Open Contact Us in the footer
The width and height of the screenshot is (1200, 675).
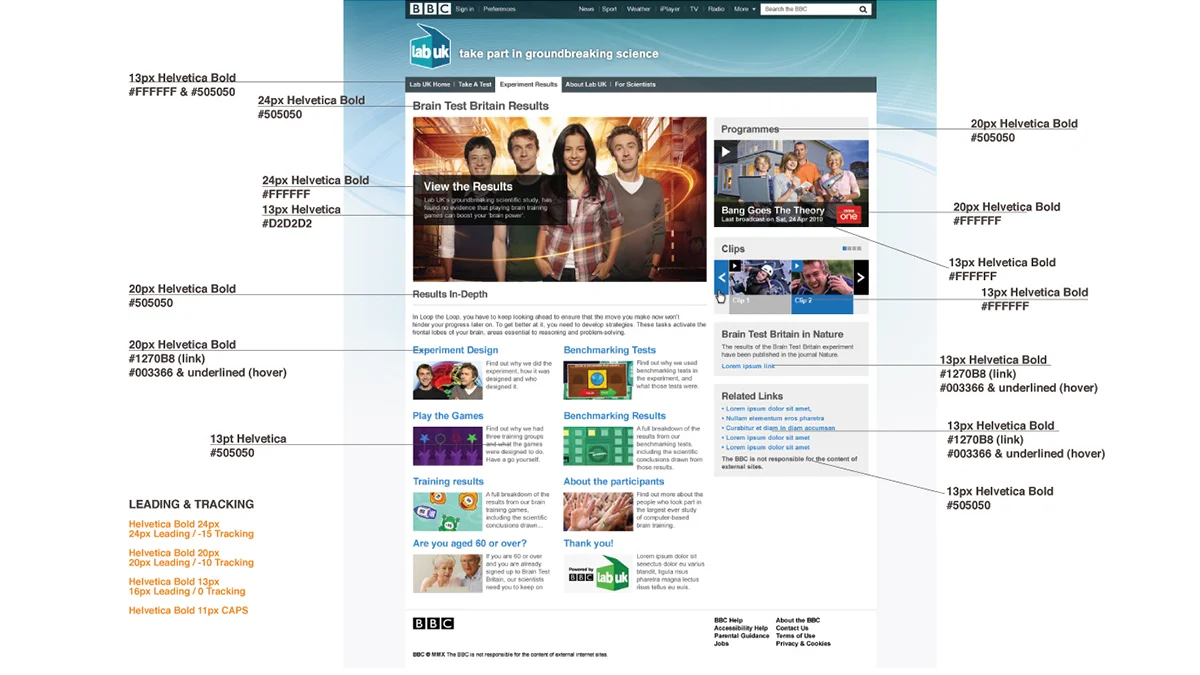coord(792,628)
